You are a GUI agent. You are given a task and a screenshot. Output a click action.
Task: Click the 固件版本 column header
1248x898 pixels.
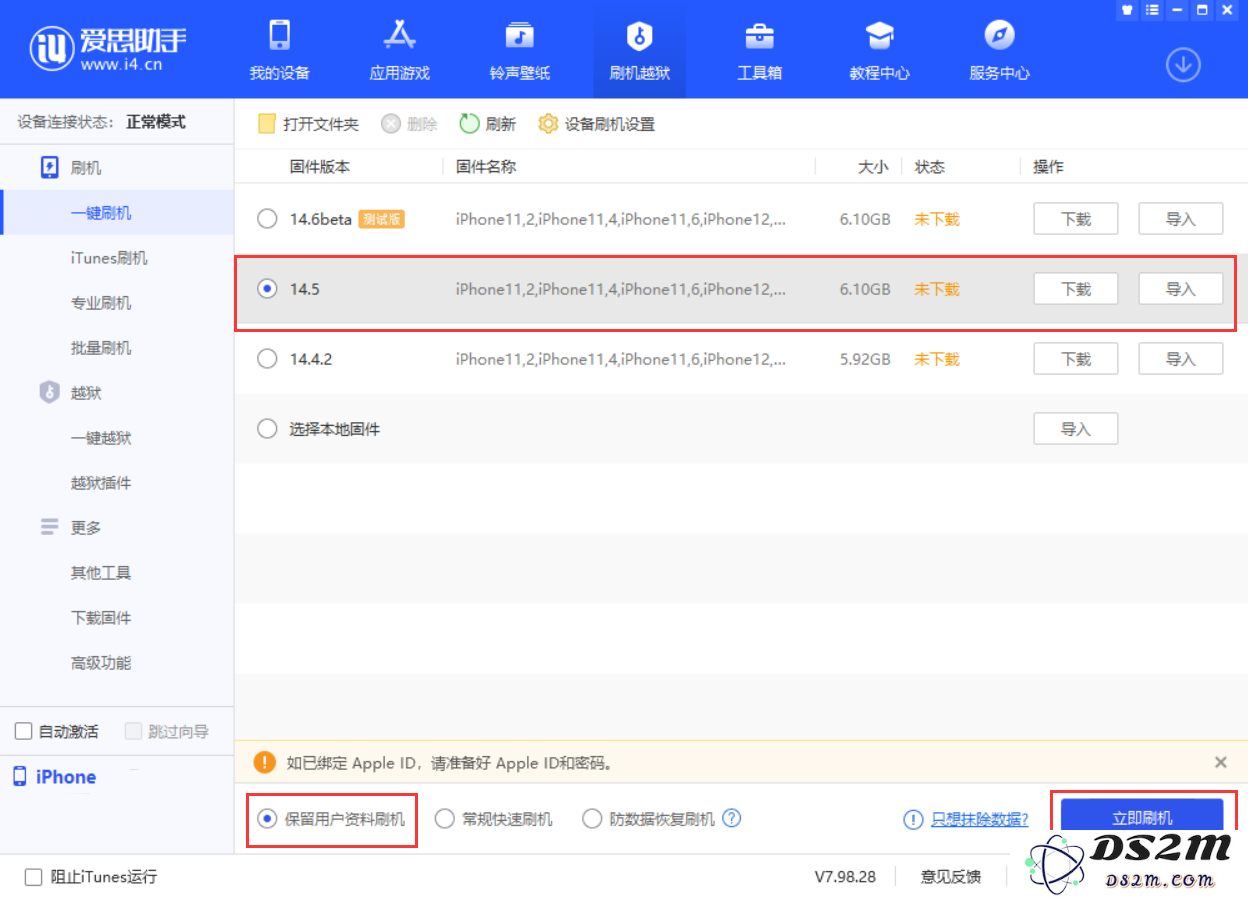320,167
